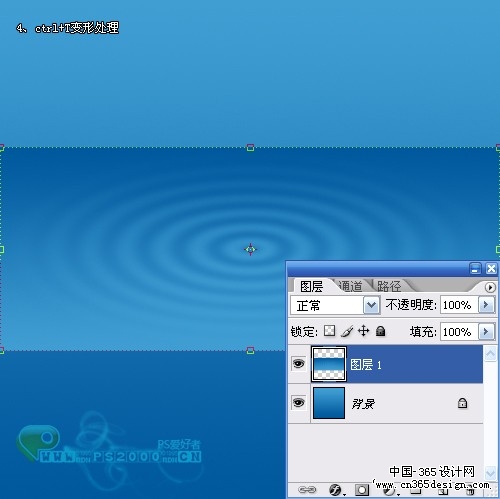Expand the 填充 fill slider arrow
Viewport: 500px width, 499px height.
pos(486,332)
